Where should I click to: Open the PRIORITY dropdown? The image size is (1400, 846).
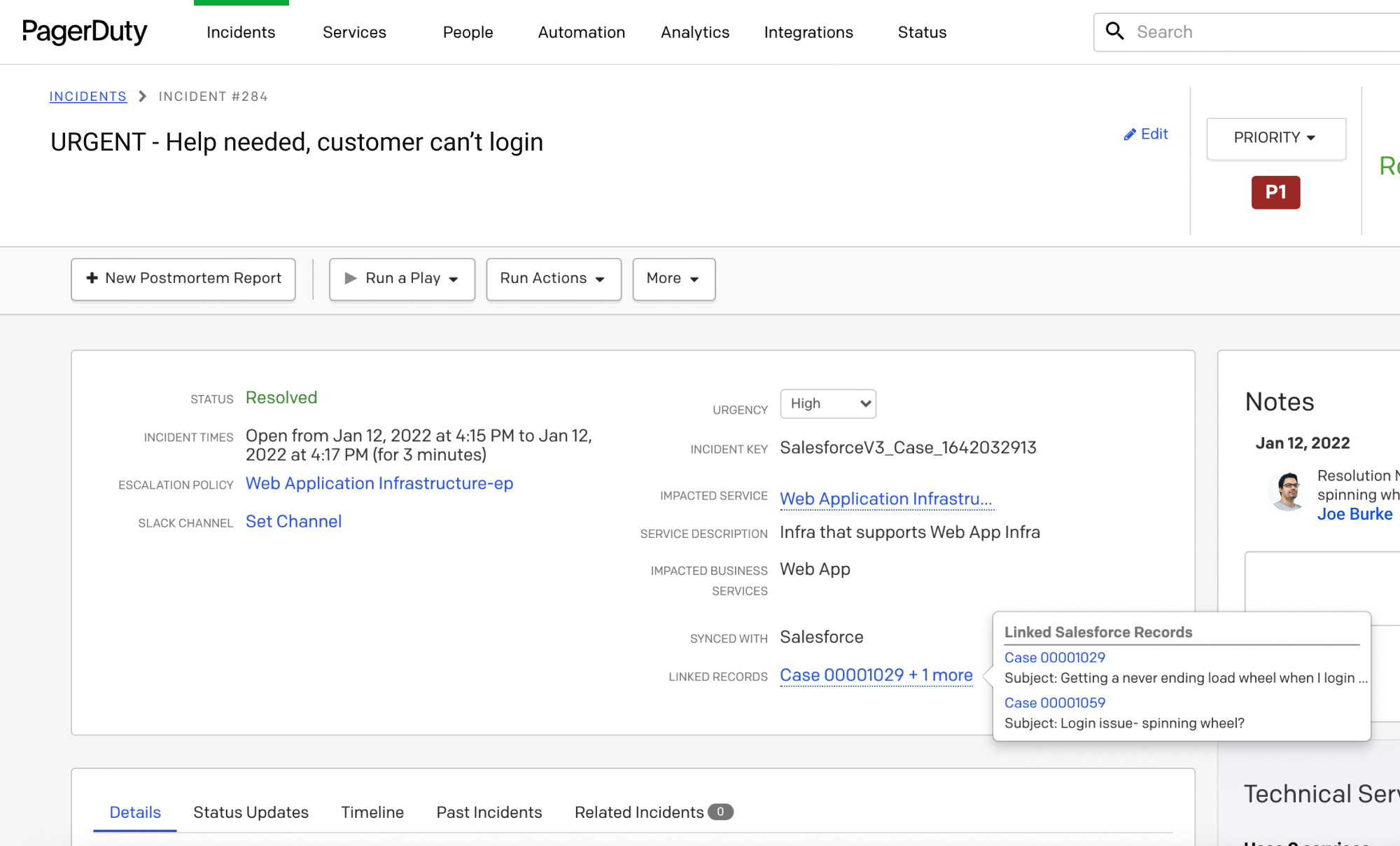tap(1275, 138)
